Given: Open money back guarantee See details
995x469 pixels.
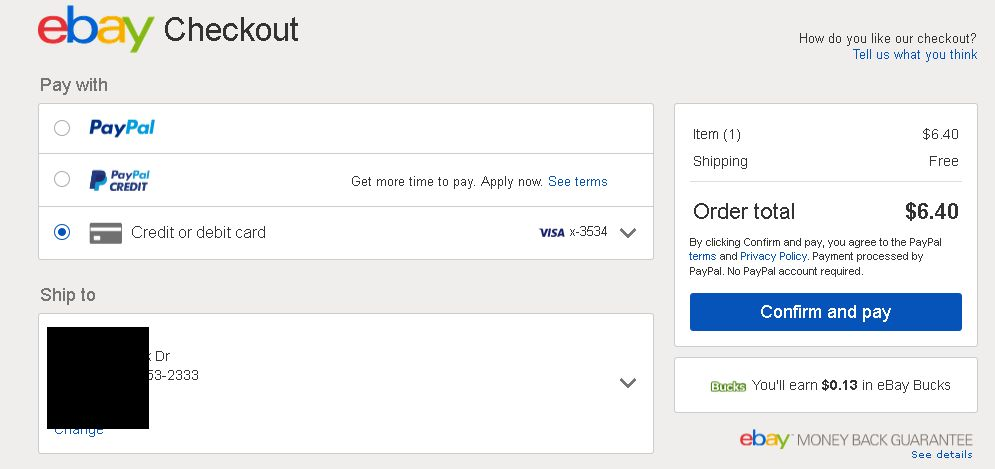Looking at the screenshot, I should (942, 454).
